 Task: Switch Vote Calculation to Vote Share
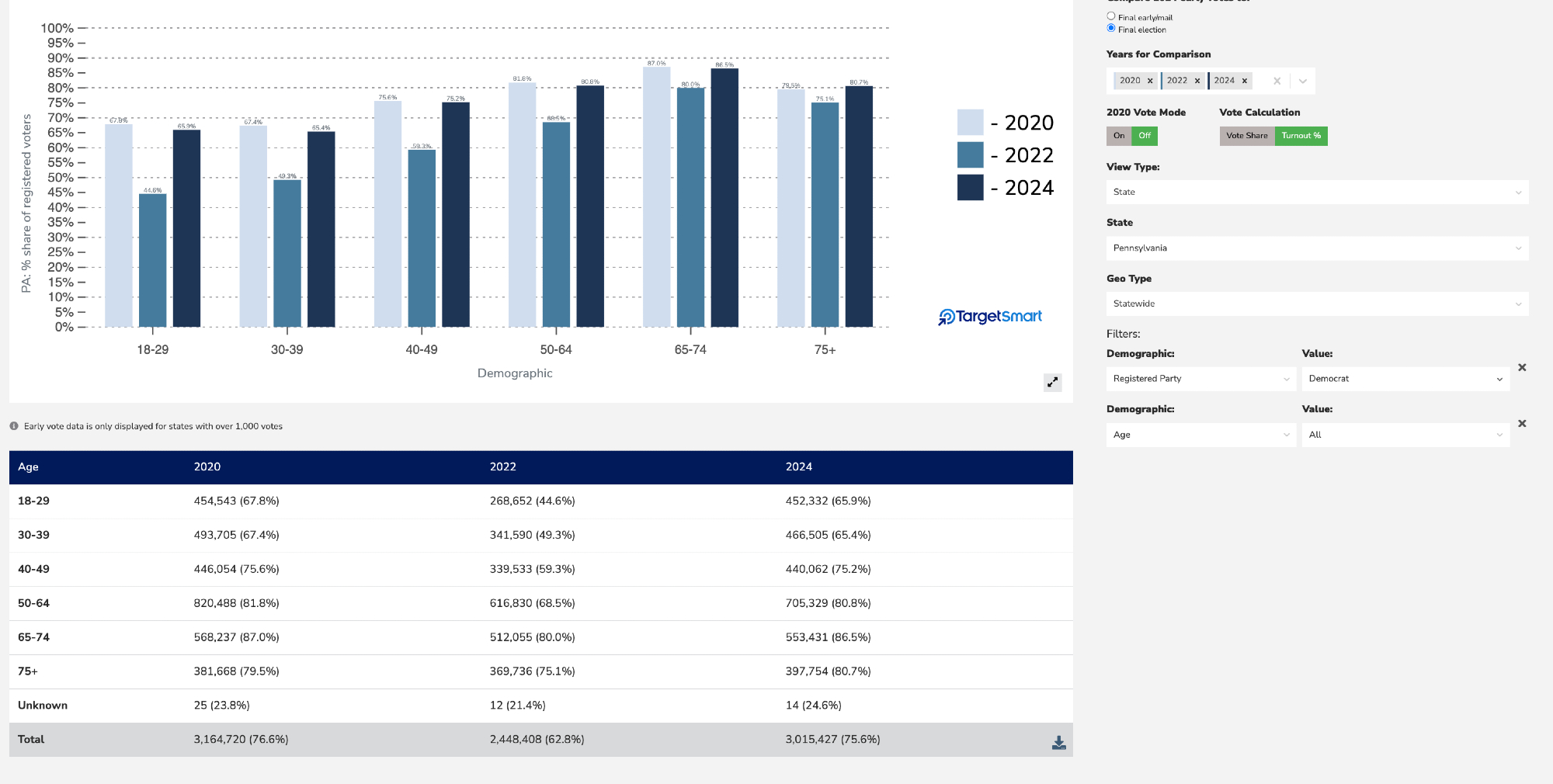(x=1246, y=136)
